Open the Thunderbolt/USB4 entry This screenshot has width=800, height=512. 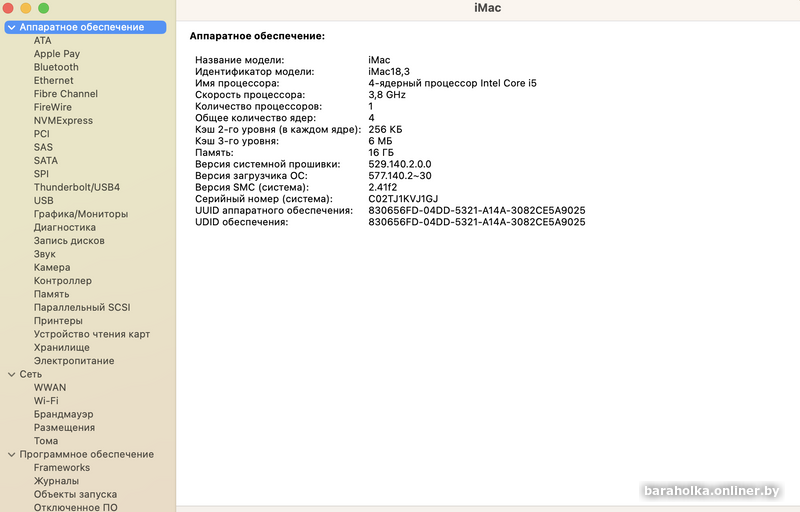pyautogui.click(x=77, y=187)
